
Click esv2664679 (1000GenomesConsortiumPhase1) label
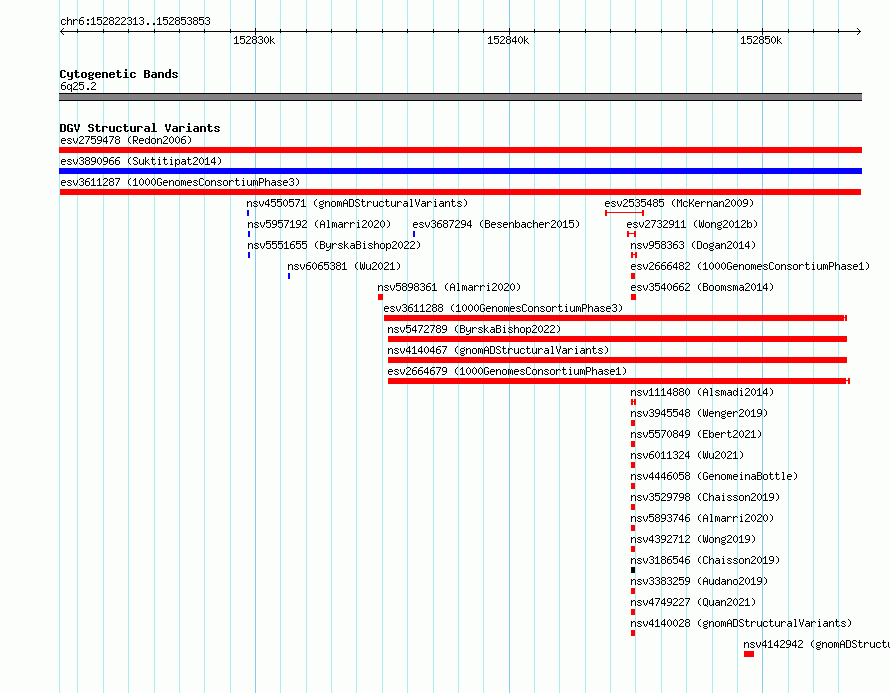(x=507, y=371)
